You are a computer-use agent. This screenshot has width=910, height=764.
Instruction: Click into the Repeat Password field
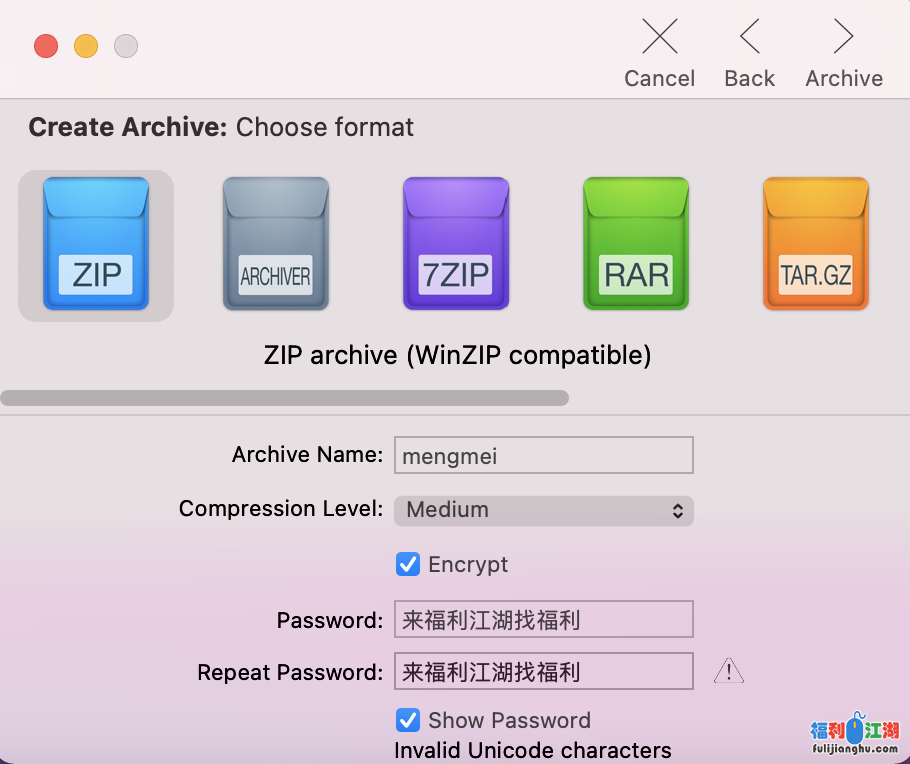click(x=543, y=672)
